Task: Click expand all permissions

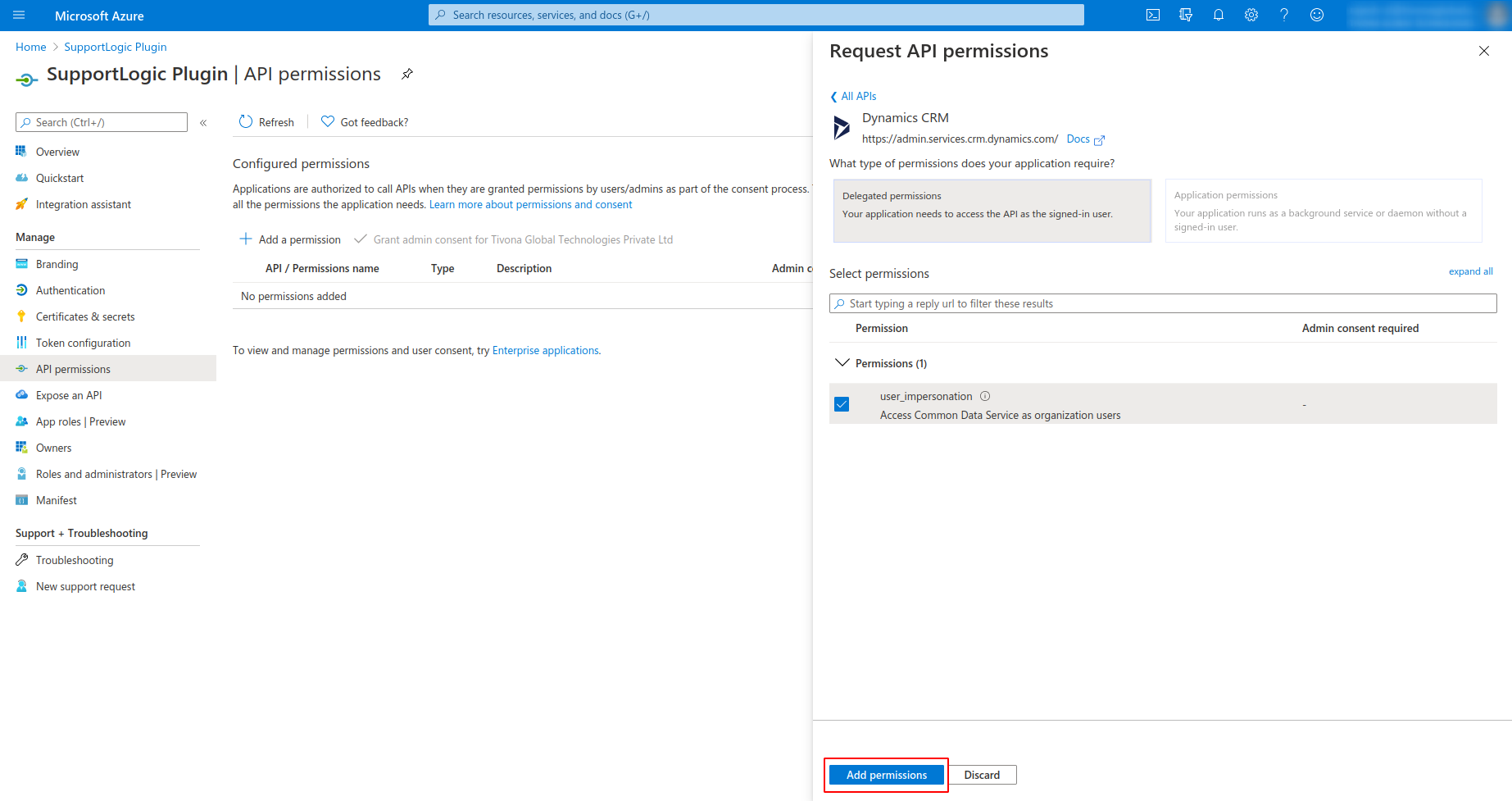Action: click(x=1470, y=271)
